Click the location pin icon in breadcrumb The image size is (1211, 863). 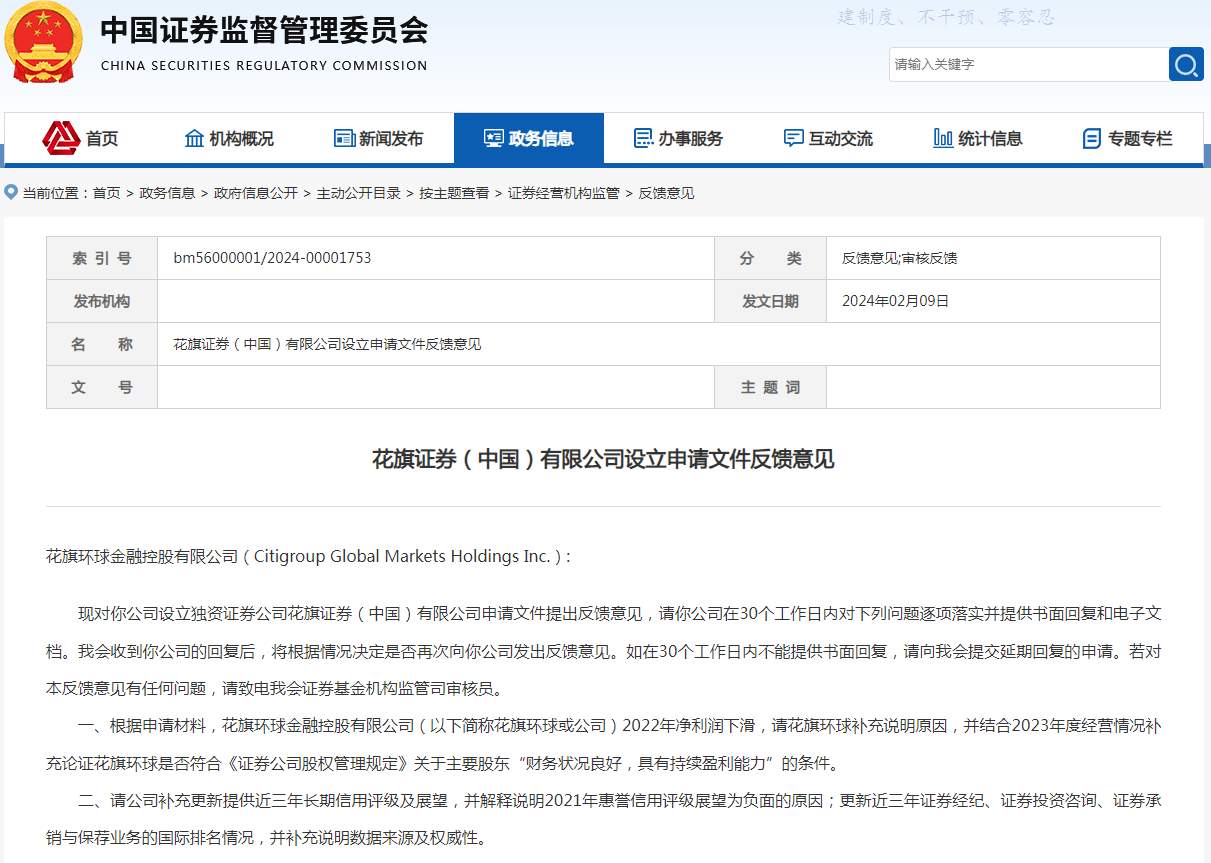pos(11,192)
